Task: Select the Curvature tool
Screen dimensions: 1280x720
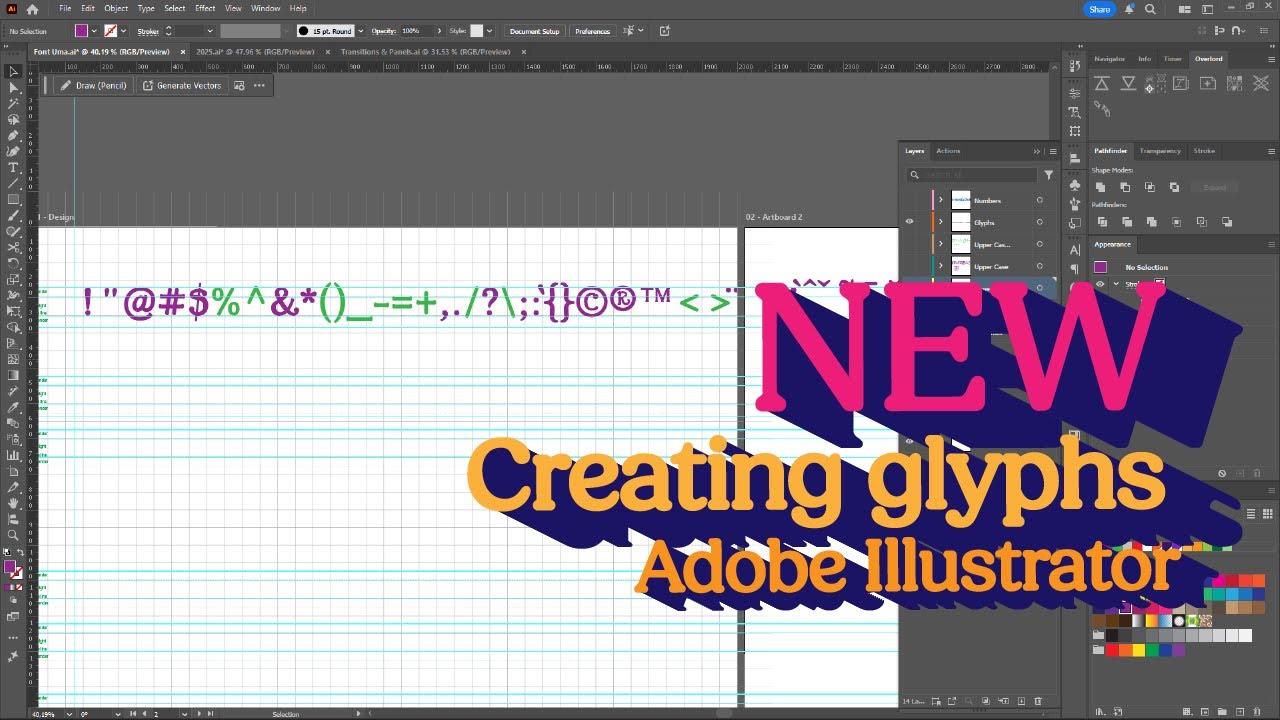Action: [x=13, y=152]
